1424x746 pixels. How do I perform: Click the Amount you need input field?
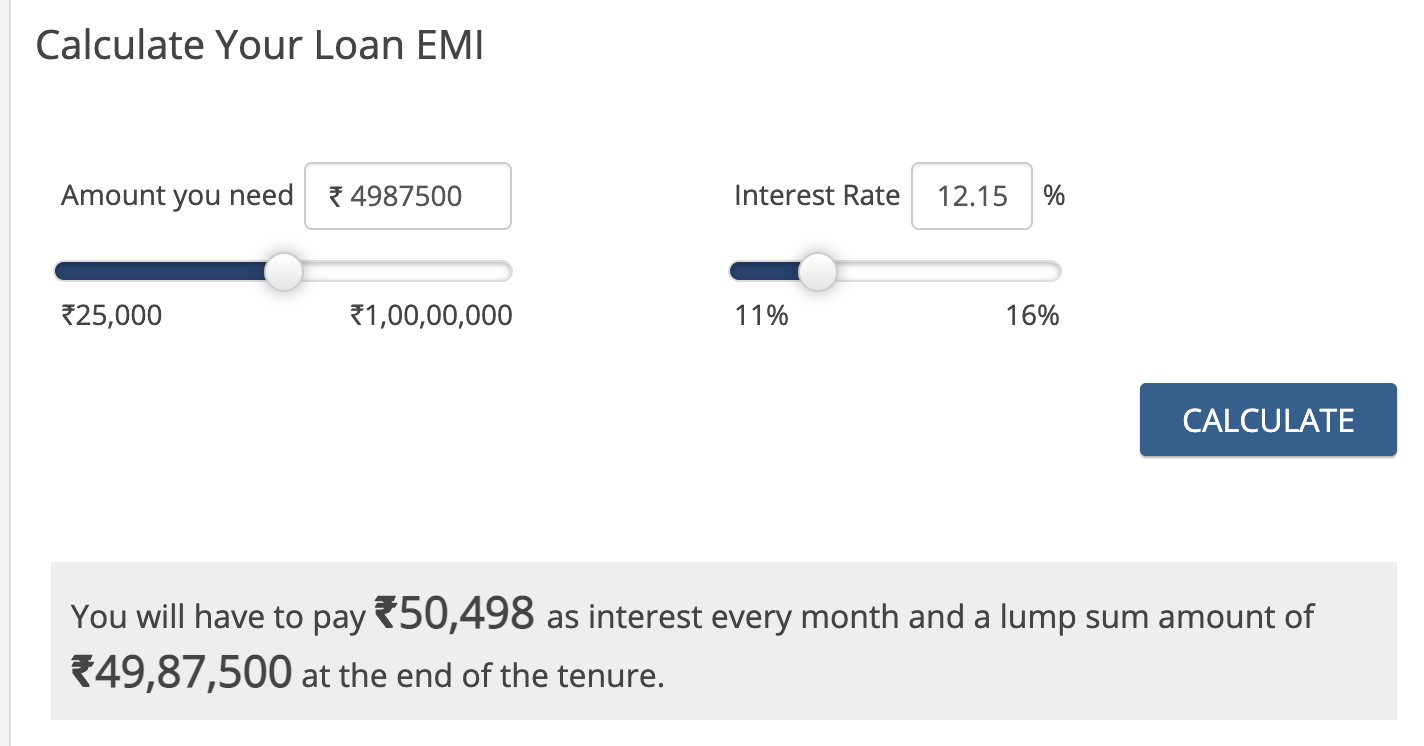point(408,196)
